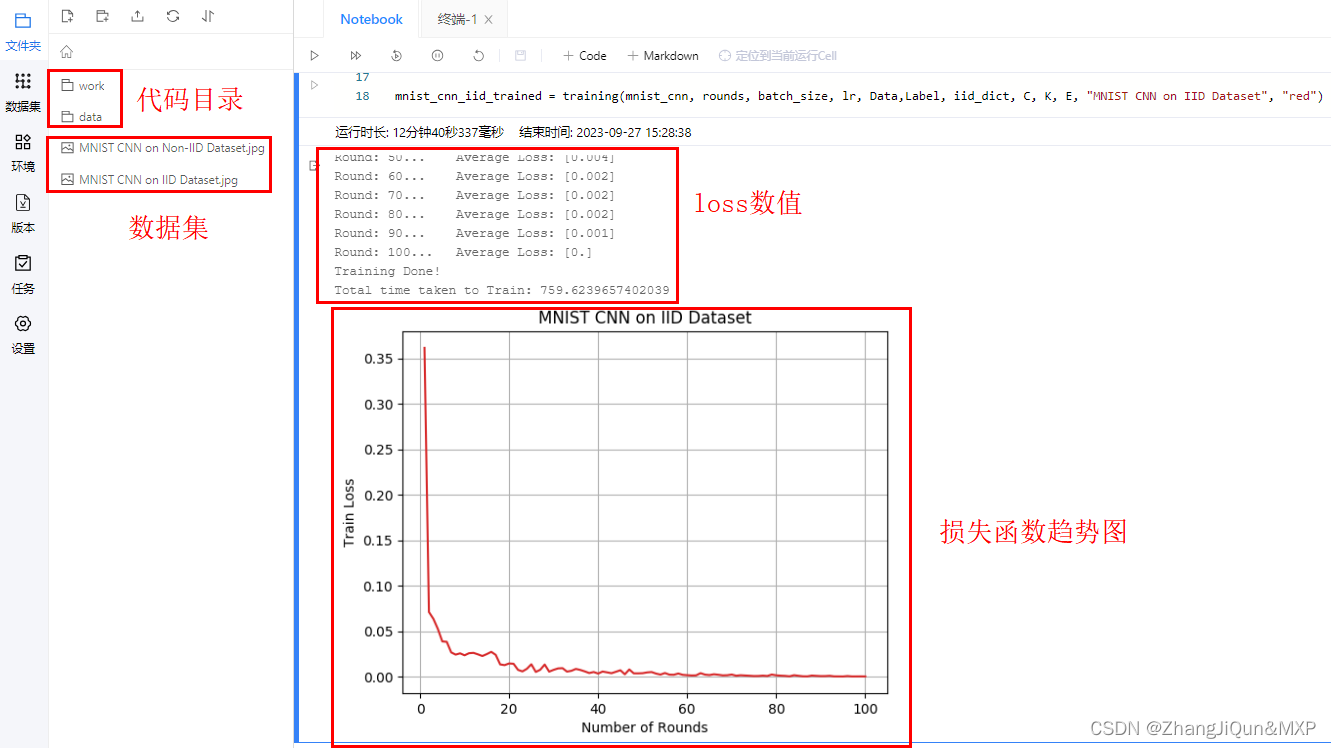The image size is (1331, 748).
Task: Add a new Code cell
Action: point(585,56)
